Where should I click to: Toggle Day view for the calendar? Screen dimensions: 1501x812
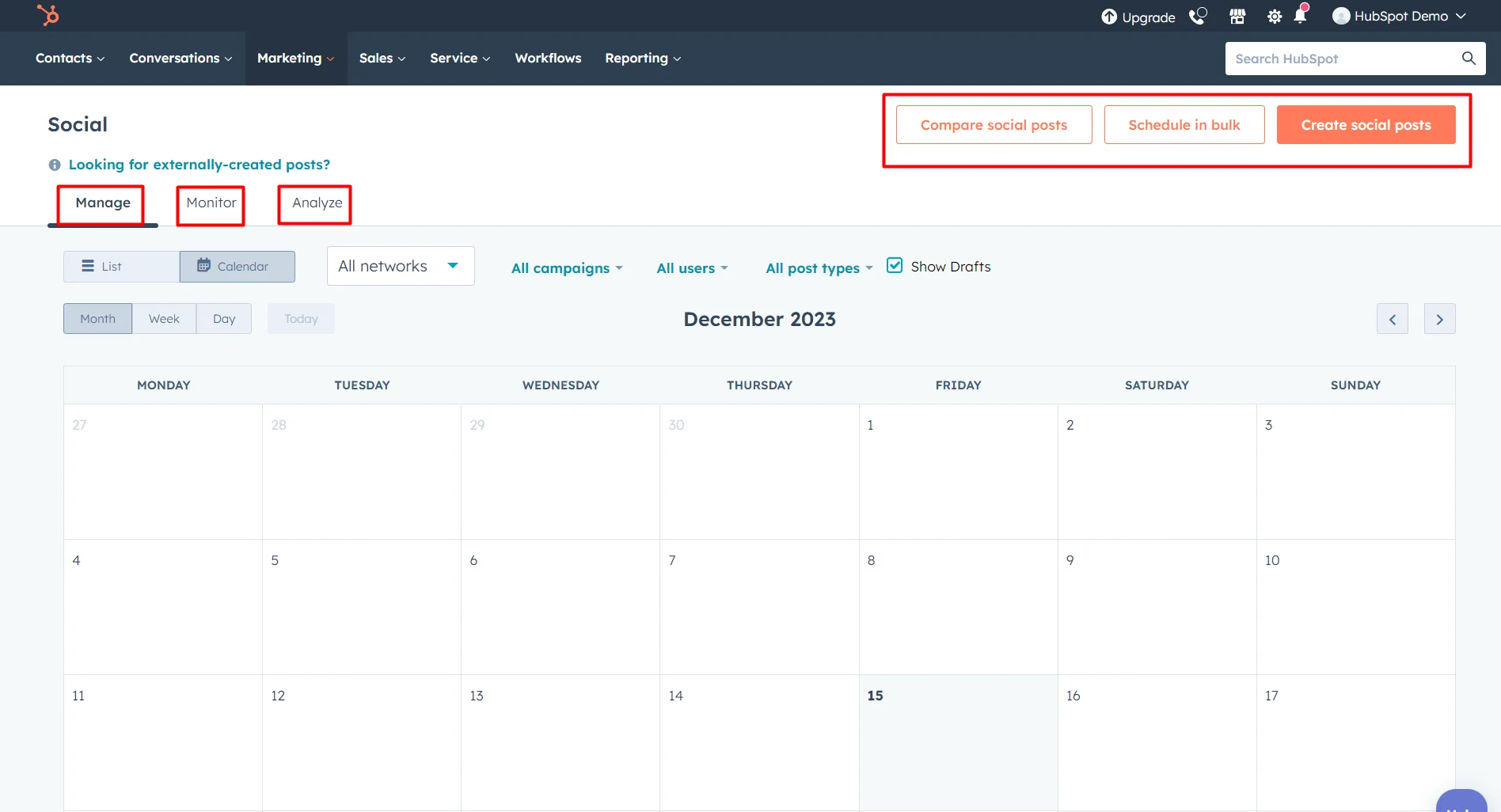(224, 318)
